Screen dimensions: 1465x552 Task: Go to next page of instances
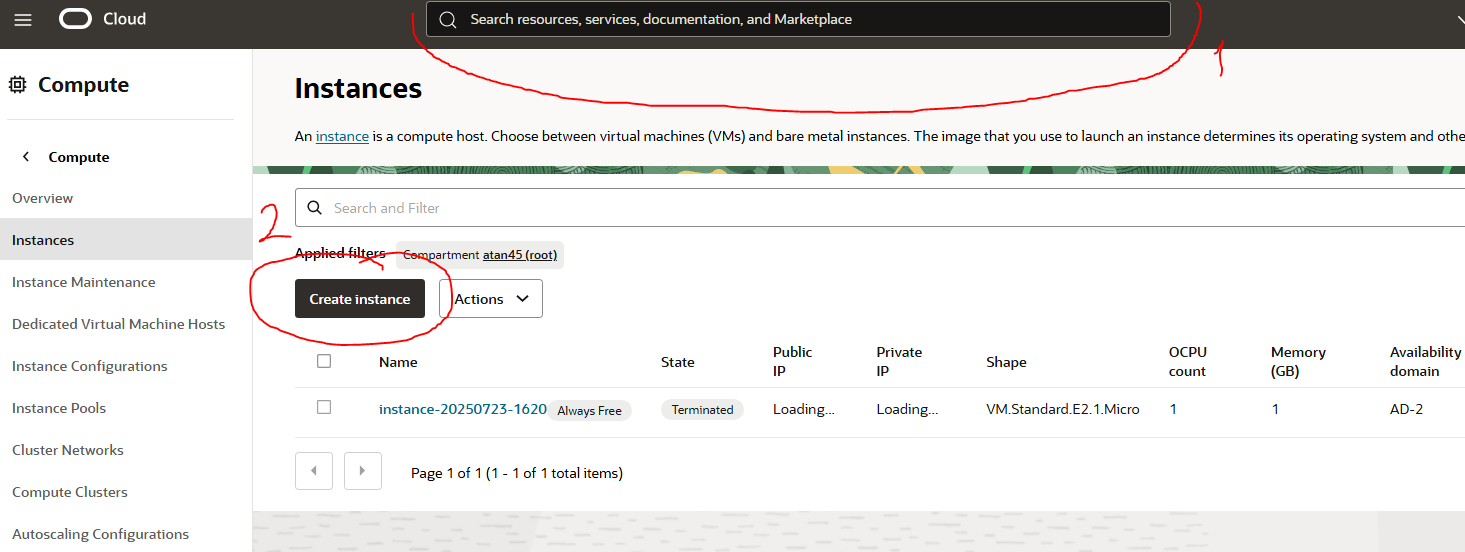(x=363, y=471)
